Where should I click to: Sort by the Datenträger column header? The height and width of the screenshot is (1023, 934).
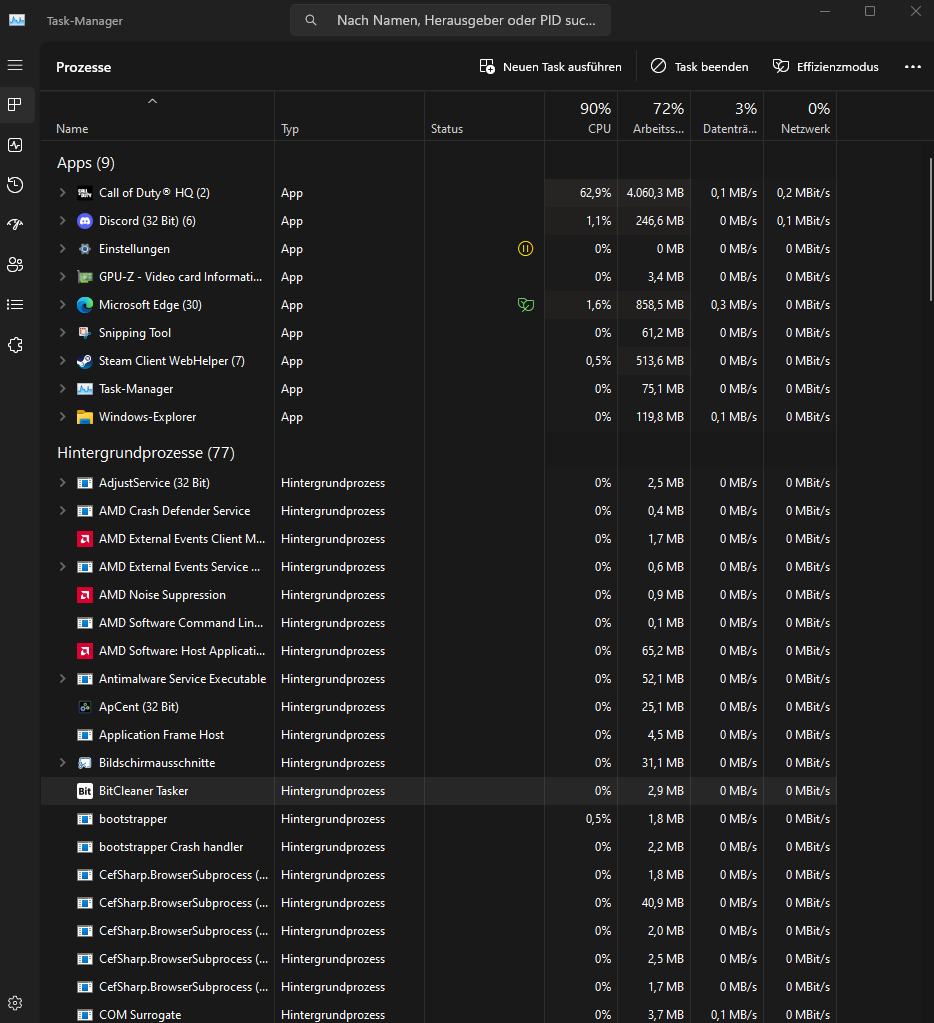[727, 116]
